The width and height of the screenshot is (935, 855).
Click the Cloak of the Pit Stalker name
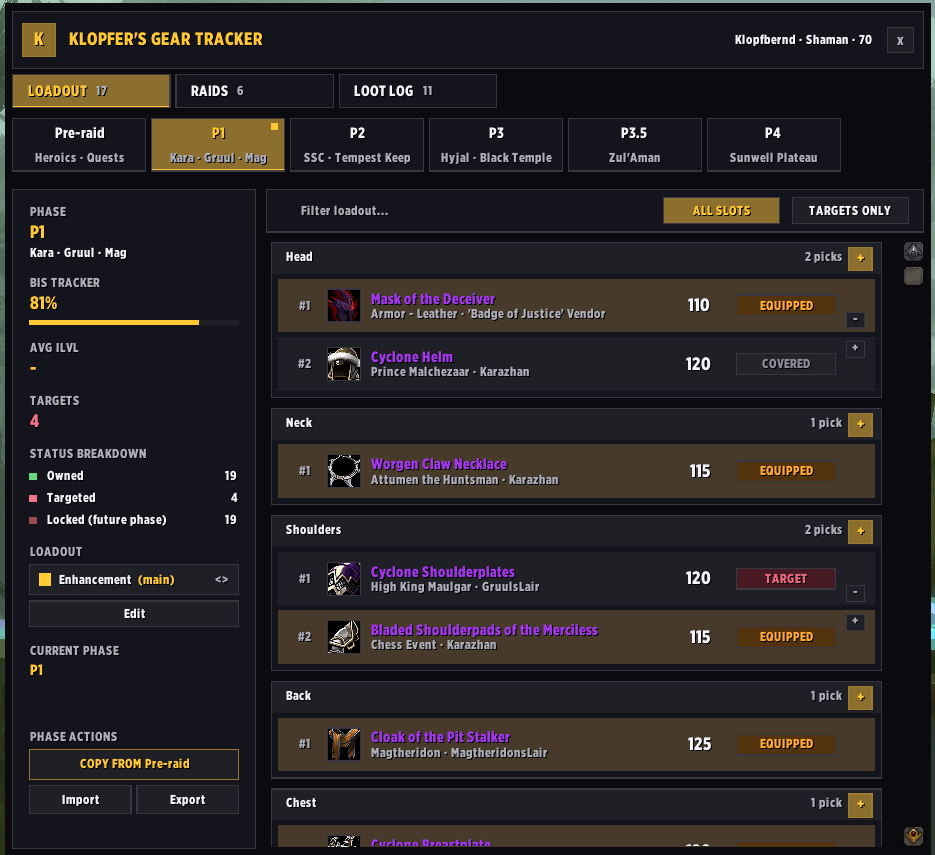440,737
